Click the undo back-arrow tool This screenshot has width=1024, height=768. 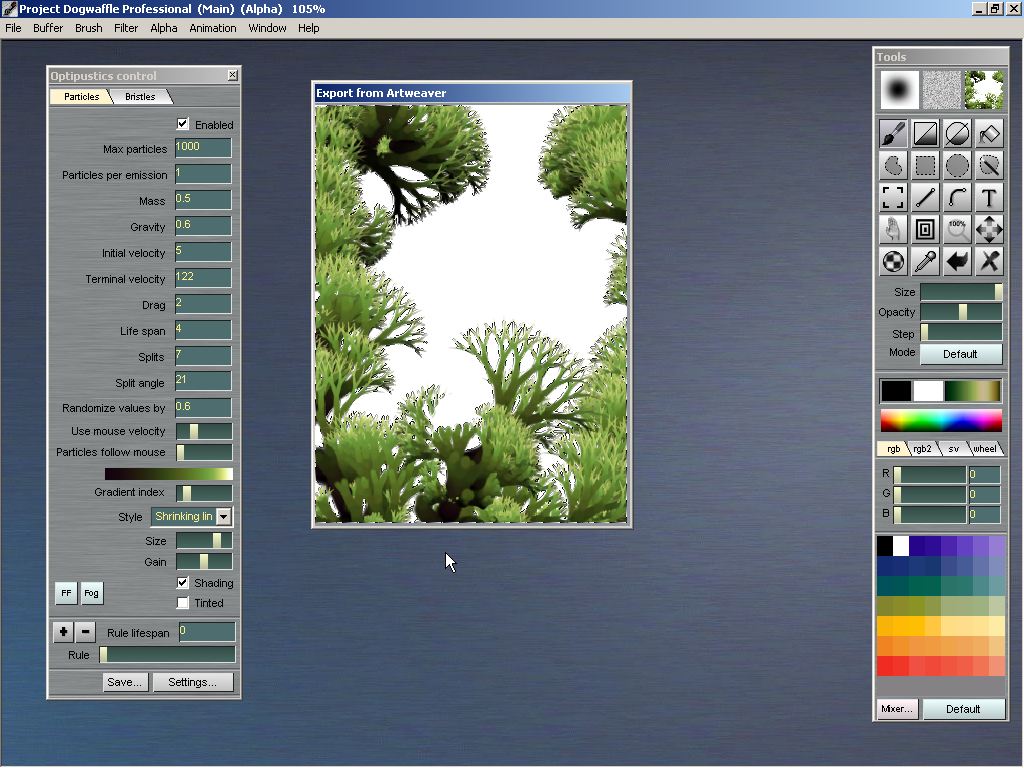pyautogui.click(x=957, y=261)
